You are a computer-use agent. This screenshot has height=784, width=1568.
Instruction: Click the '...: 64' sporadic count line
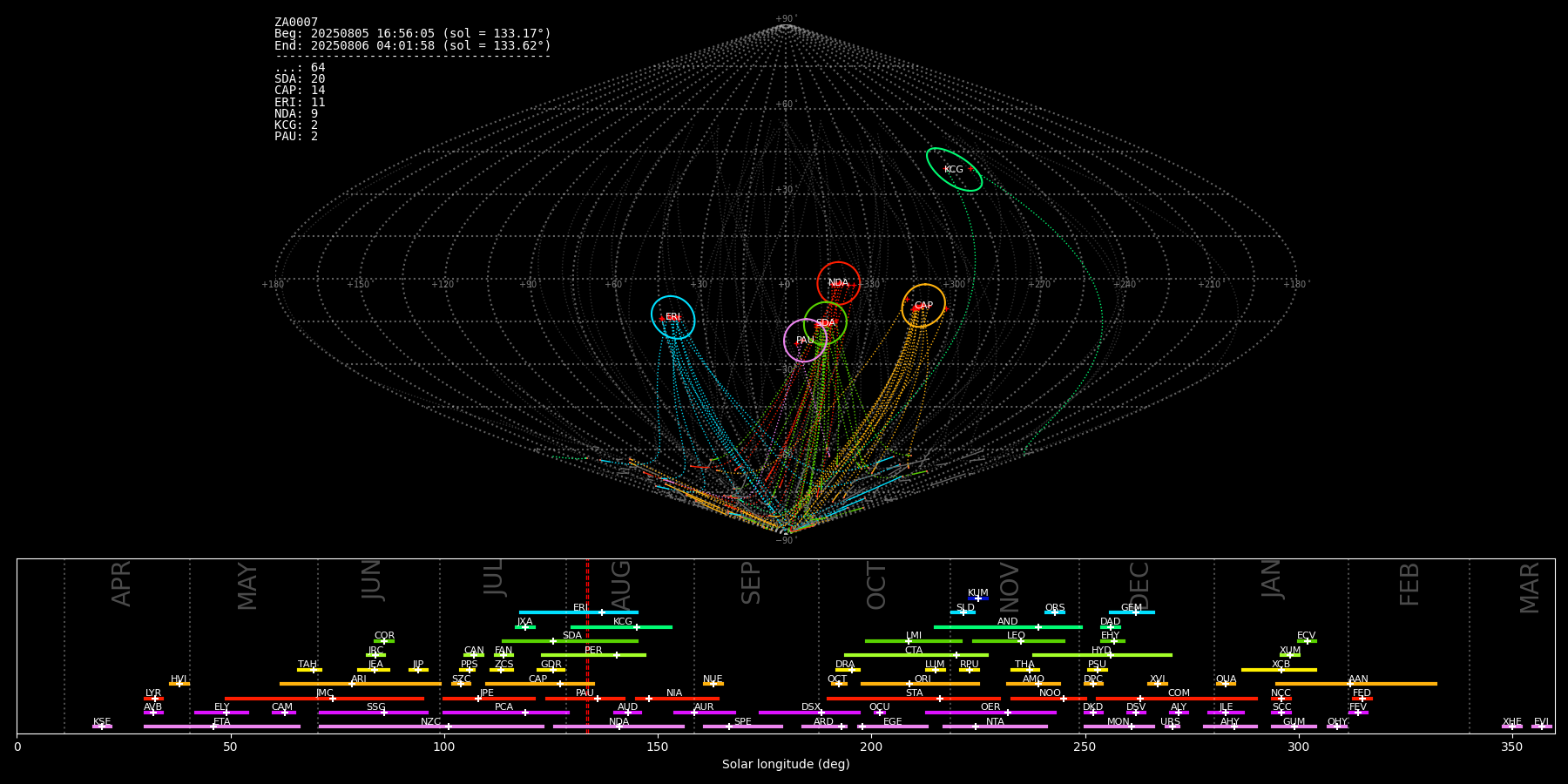click(x=300, y=68)
